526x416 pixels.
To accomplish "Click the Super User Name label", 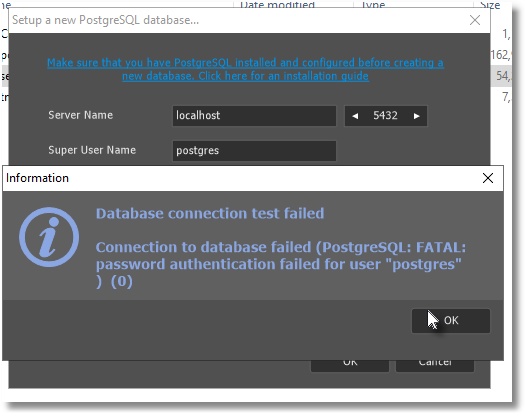I will click(92, 150).
